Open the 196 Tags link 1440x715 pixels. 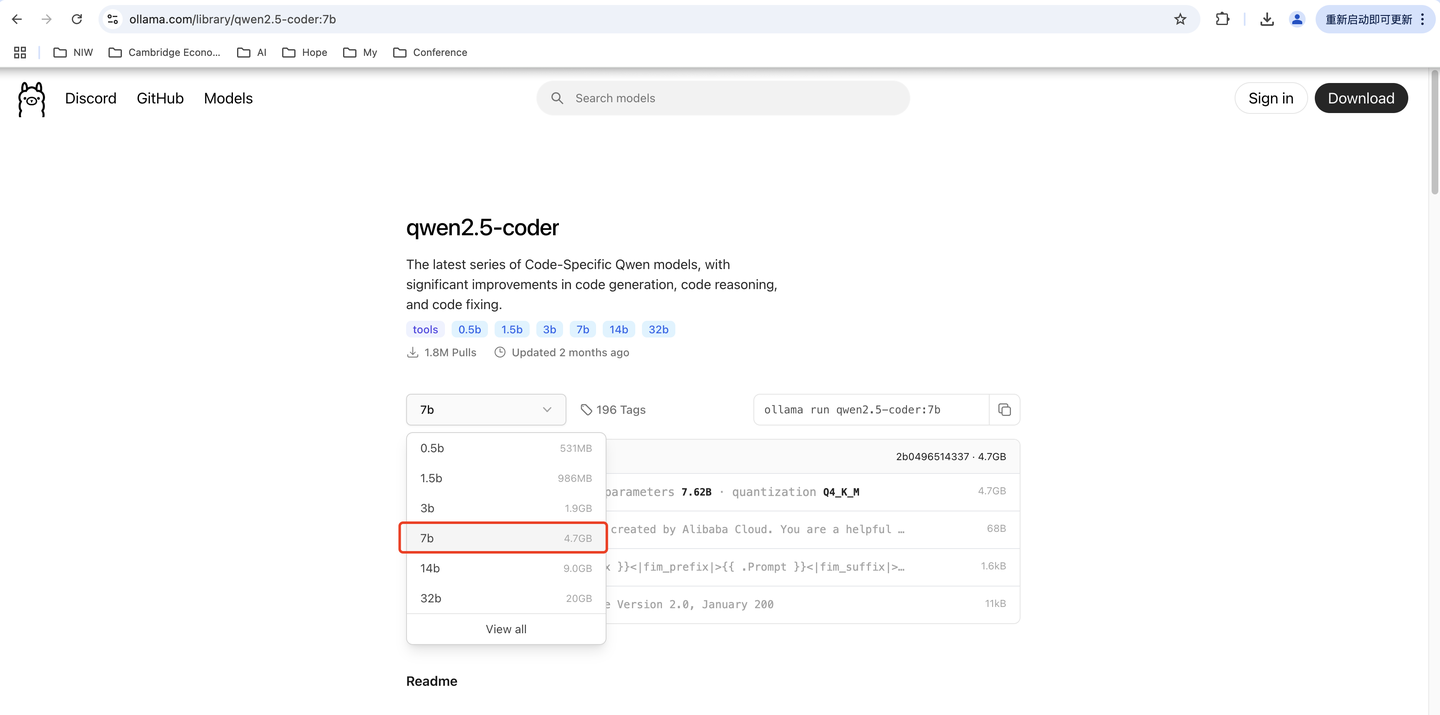coord(613,410)
